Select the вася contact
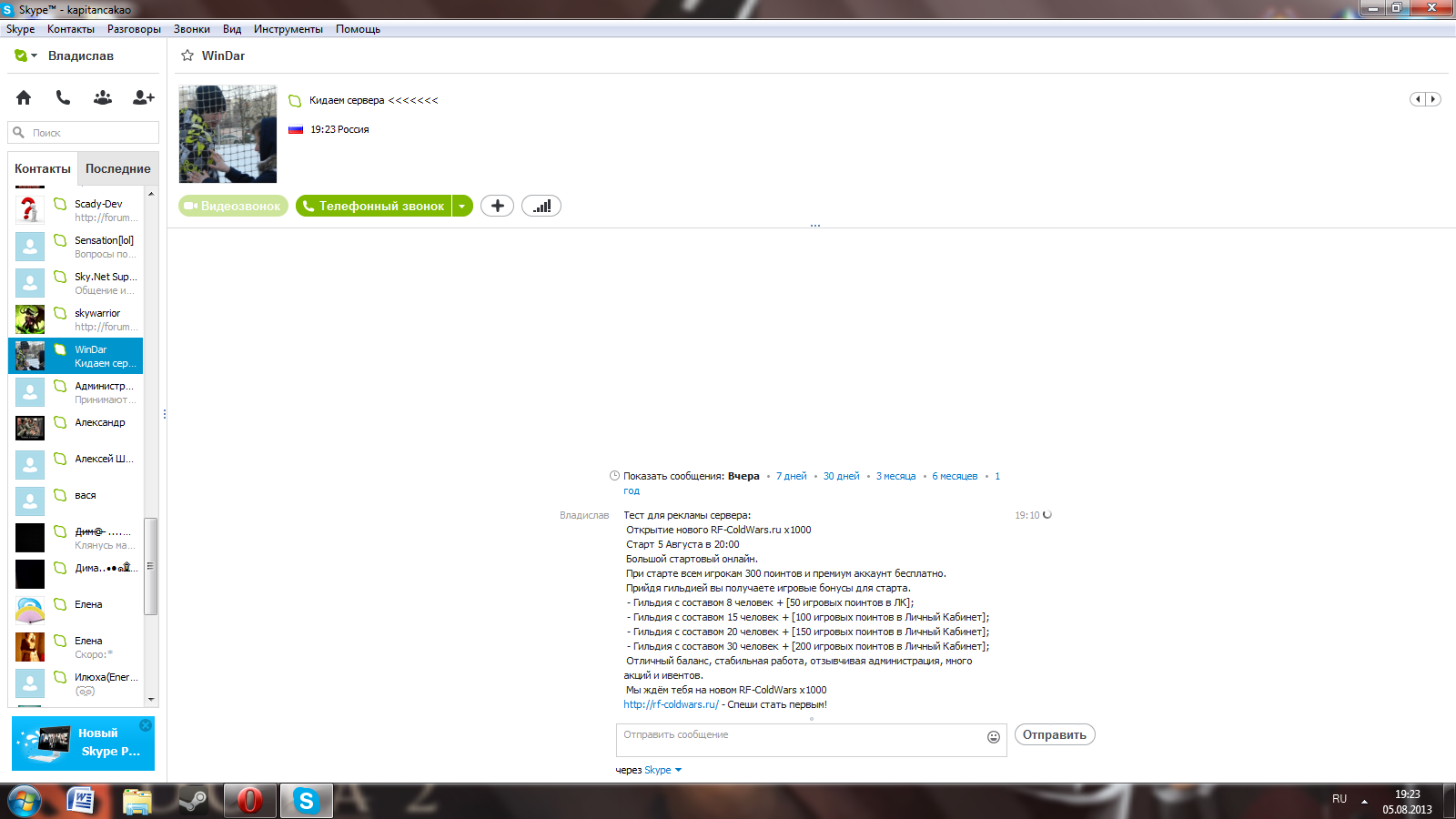1456x819 pixels. [x=76, y=501]
